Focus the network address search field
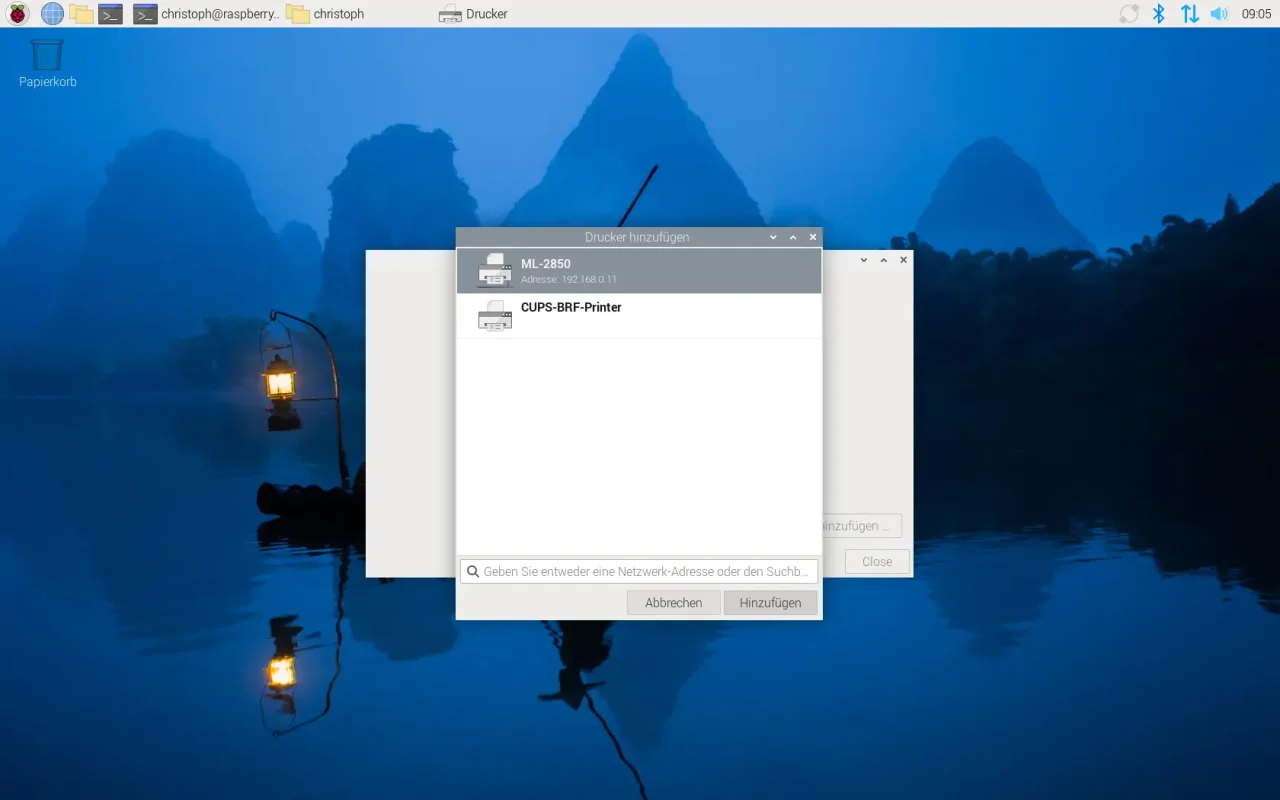 pyautogui.click(x=645, y=571)
